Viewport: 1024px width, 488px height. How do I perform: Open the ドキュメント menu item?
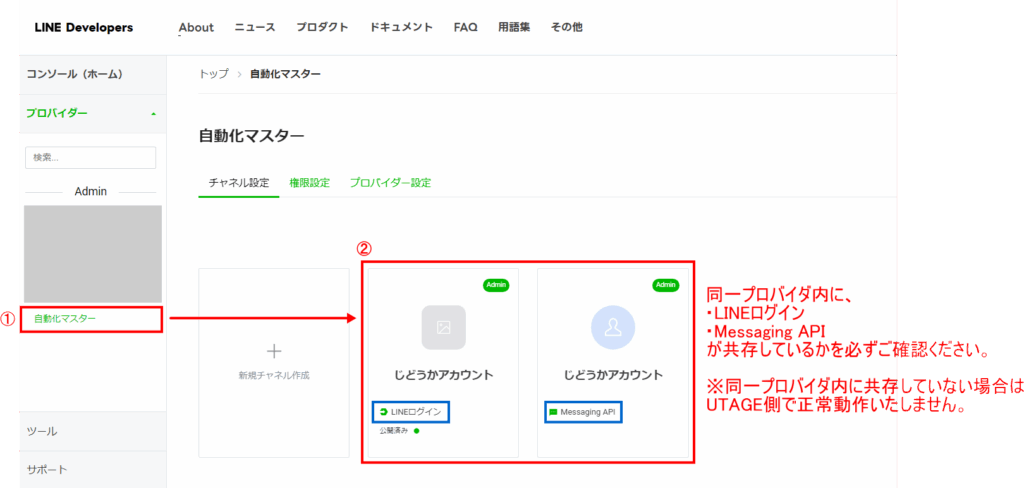pyautogui.click(x=401, y=27)
